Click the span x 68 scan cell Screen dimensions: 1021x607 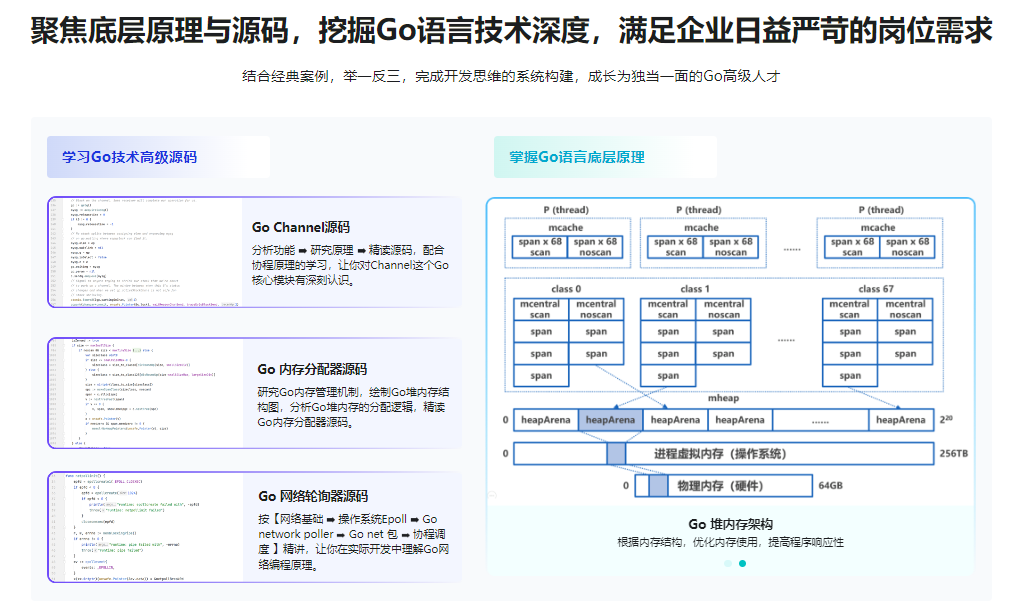coord(540,247)
